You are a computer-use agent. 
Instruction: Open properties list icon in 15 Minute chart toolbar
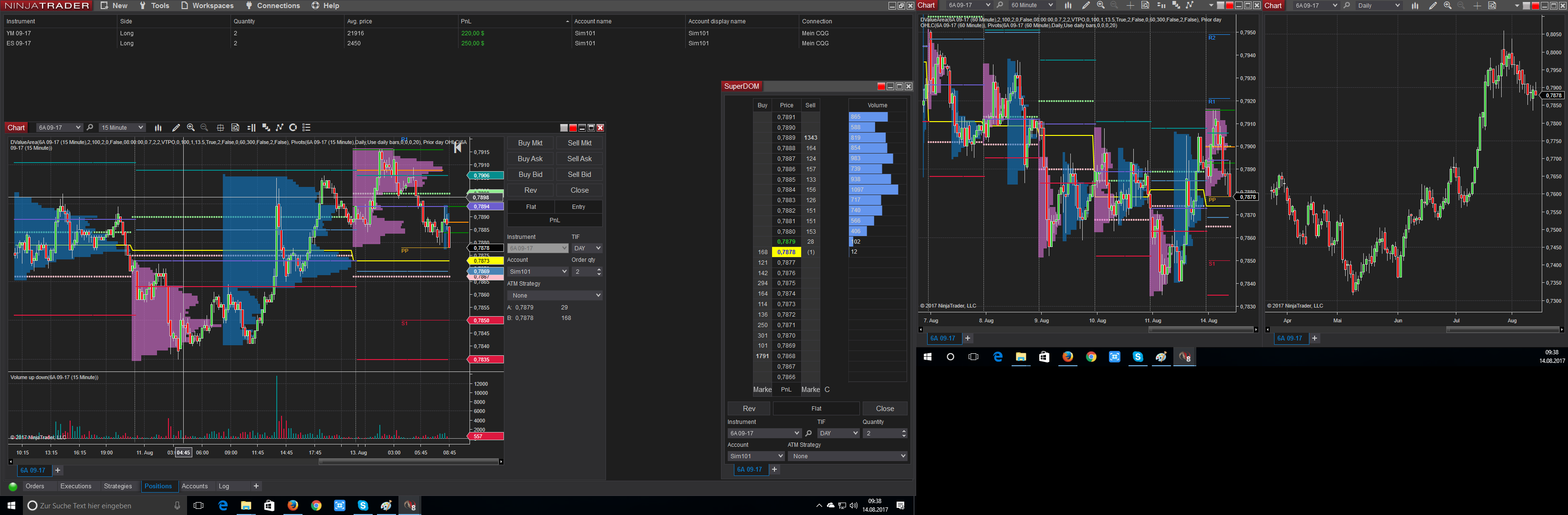pos(307,128)
